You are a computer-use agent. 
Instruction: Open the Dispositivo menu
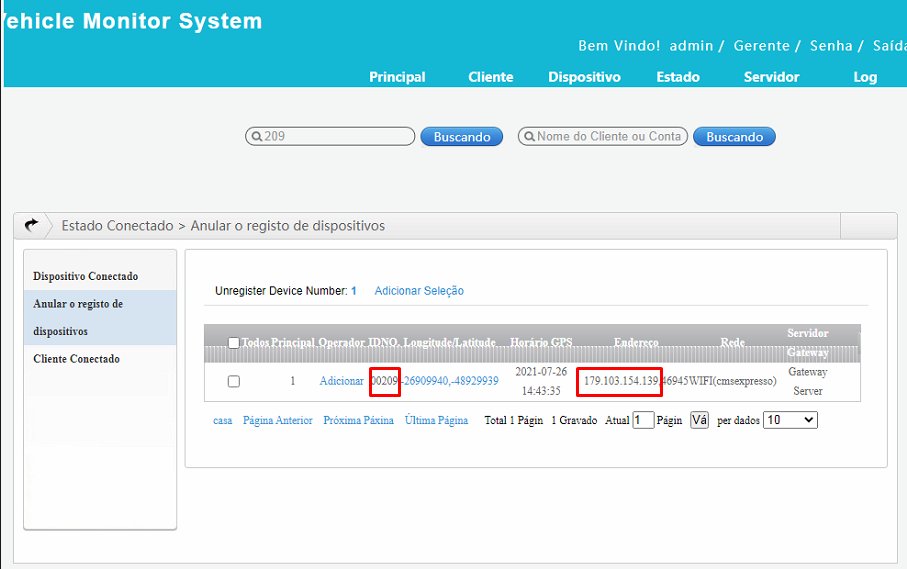tap(584, 77)
